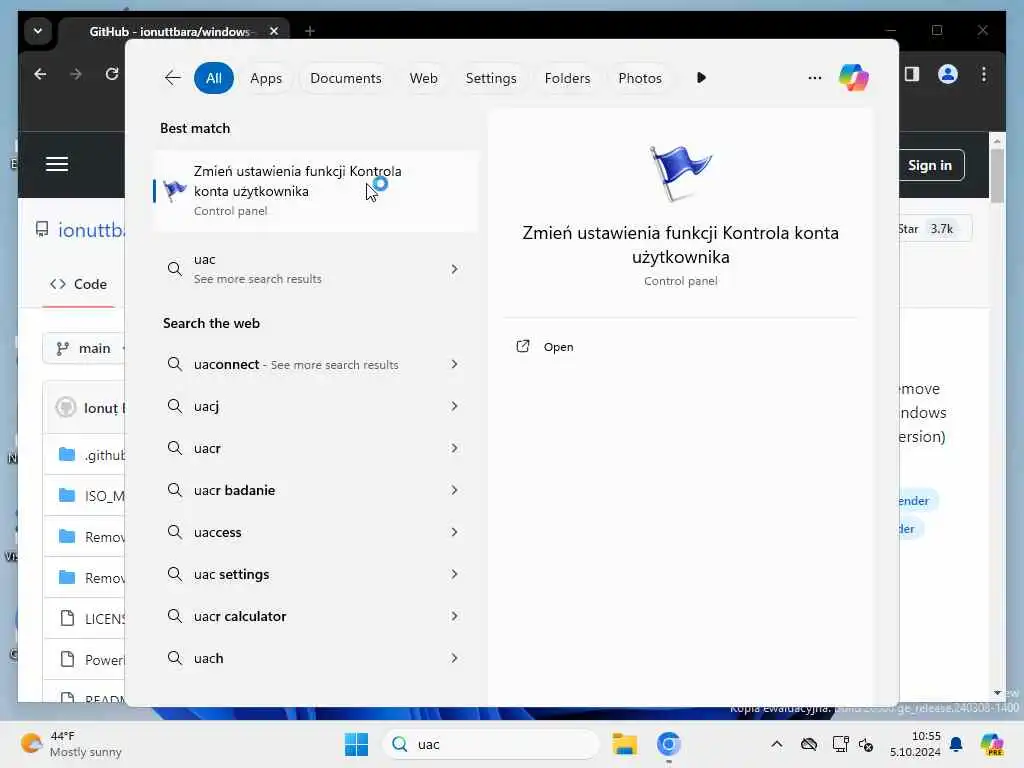Select the uac settings web suggestion

[x=315, y=574]
